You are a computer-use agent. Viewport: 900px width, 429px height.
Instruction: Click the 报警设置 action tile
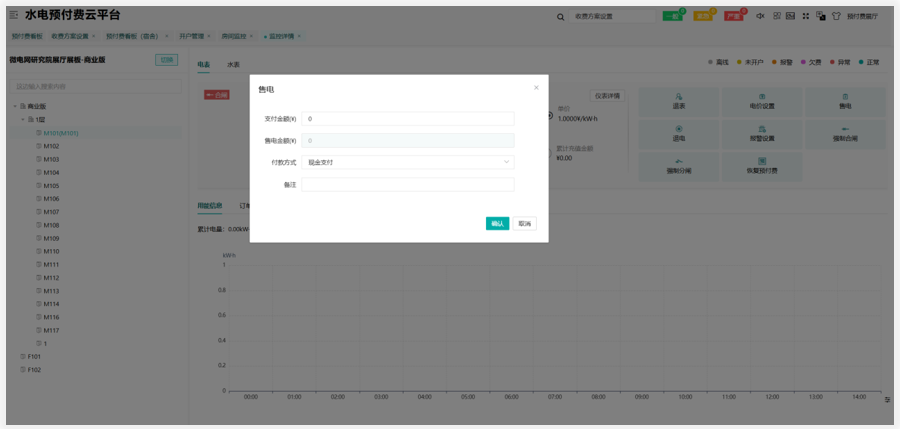tap(762, 134)
